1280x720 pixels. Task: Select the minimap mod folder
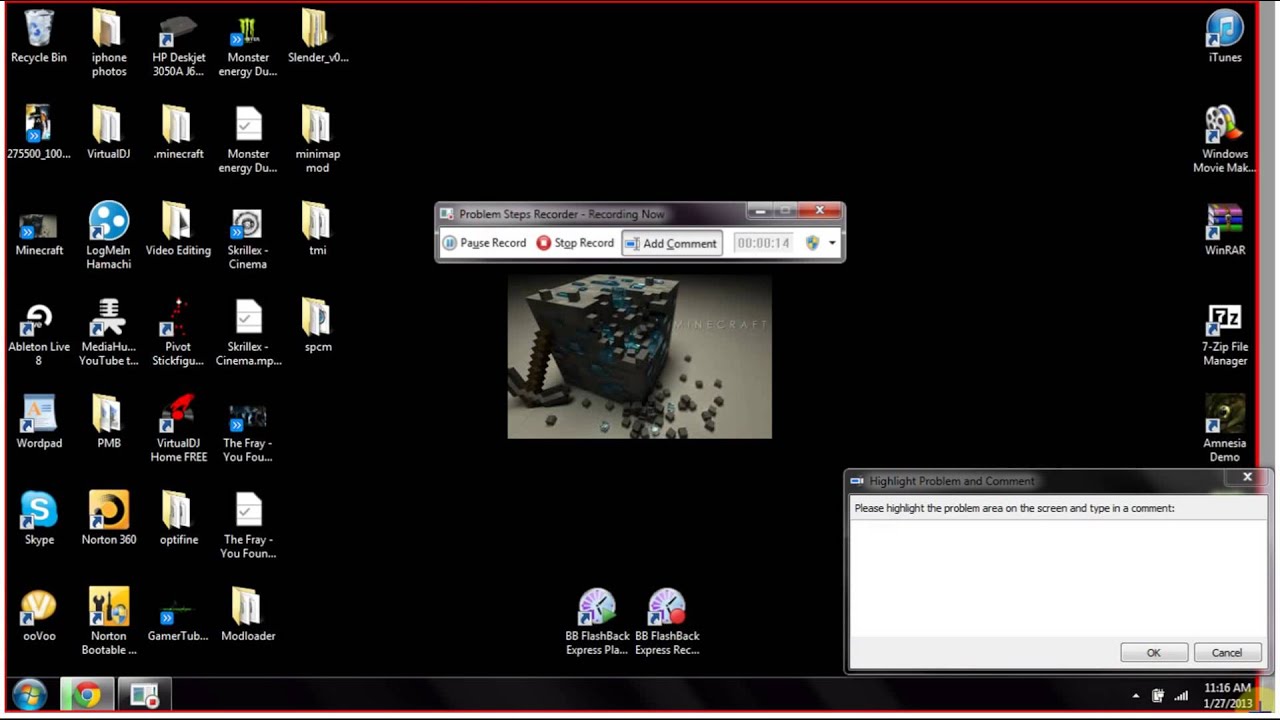pos(318,140)
